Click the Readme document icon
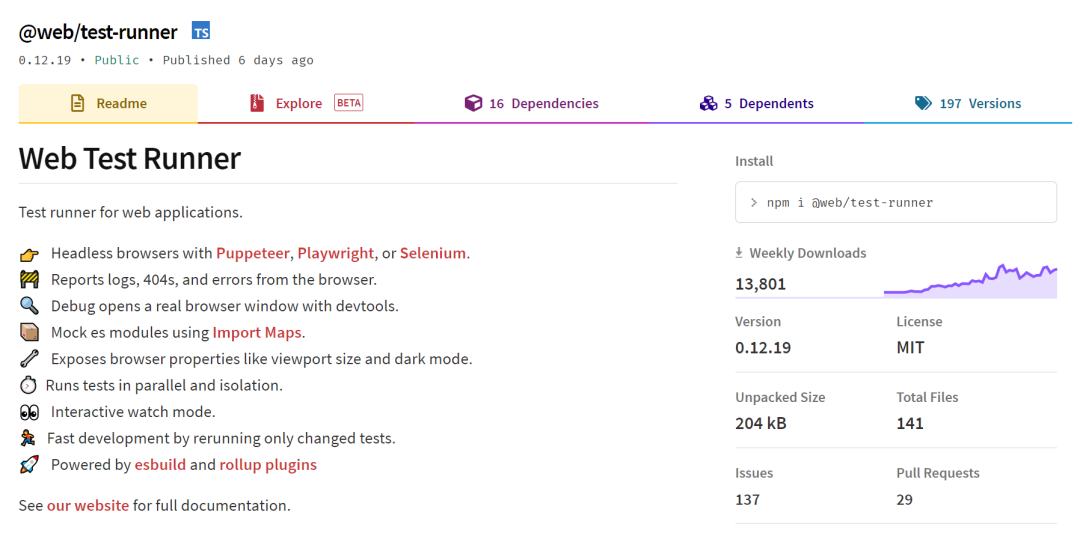Viewport: 1080px width, 533px height. pos(77,103)
